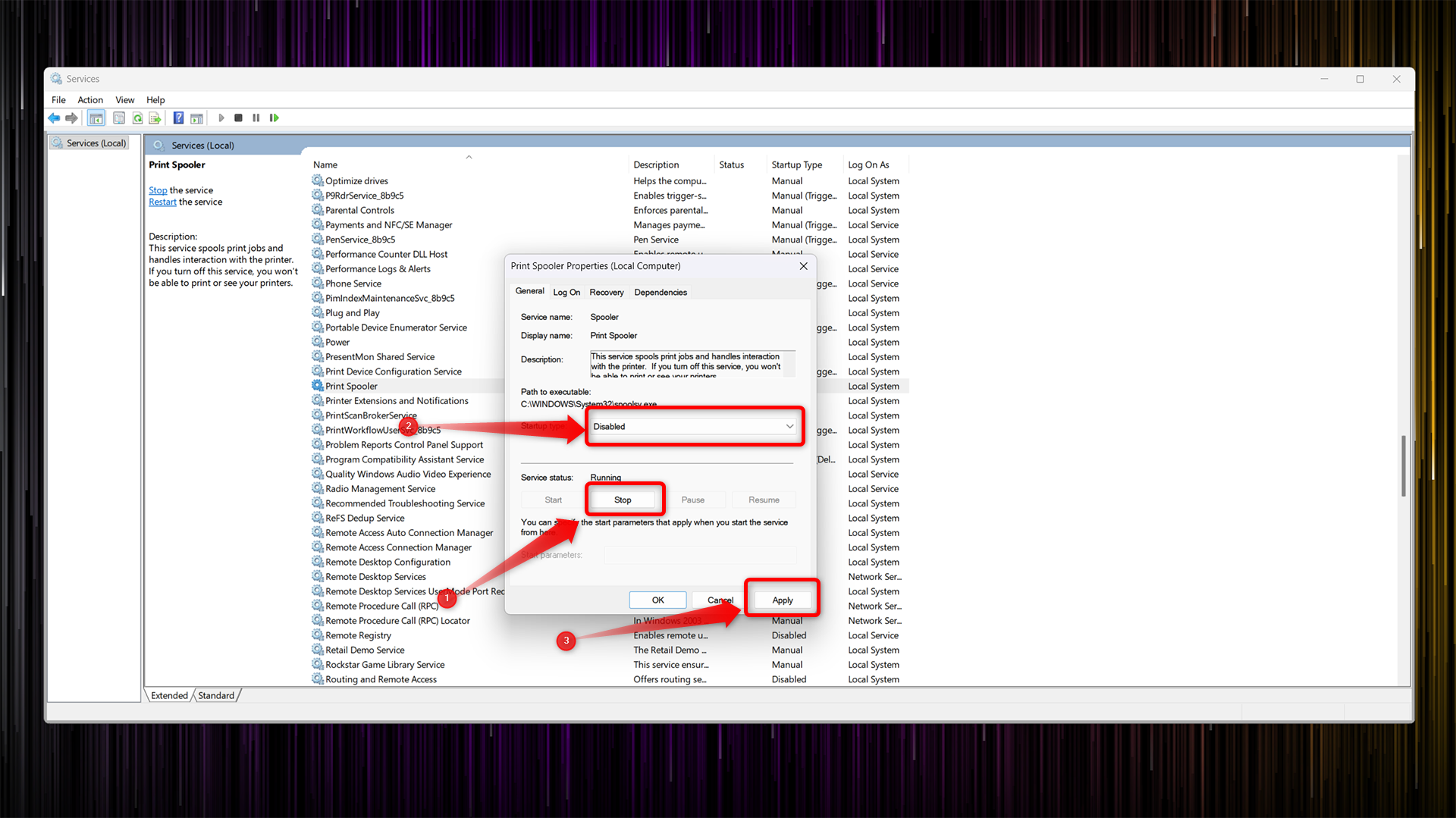Click the gear icon beside Rockstar Game Library Service
1456x818 pixels.
point(318,664)
